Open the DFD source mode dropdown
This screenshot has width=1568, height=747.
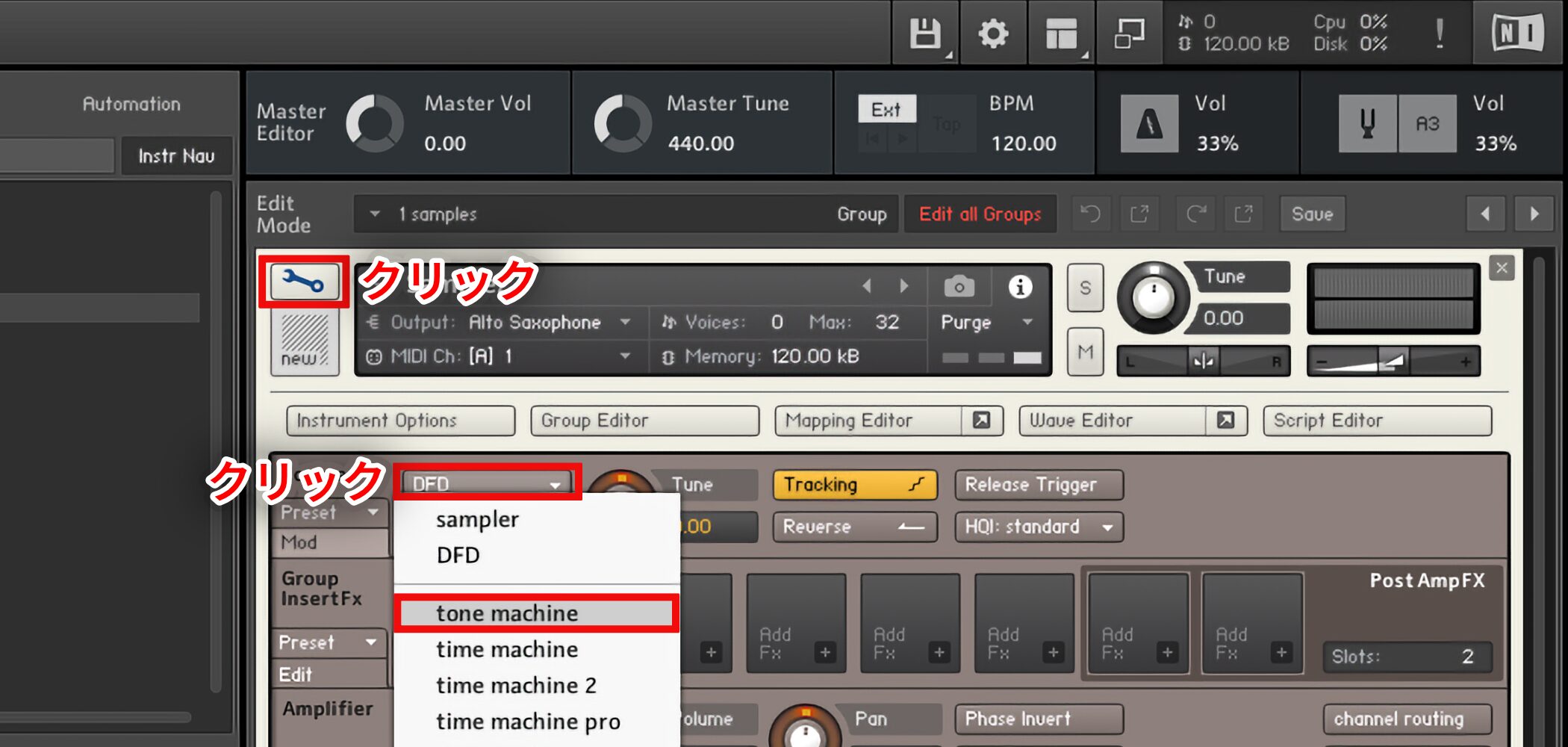487,484
